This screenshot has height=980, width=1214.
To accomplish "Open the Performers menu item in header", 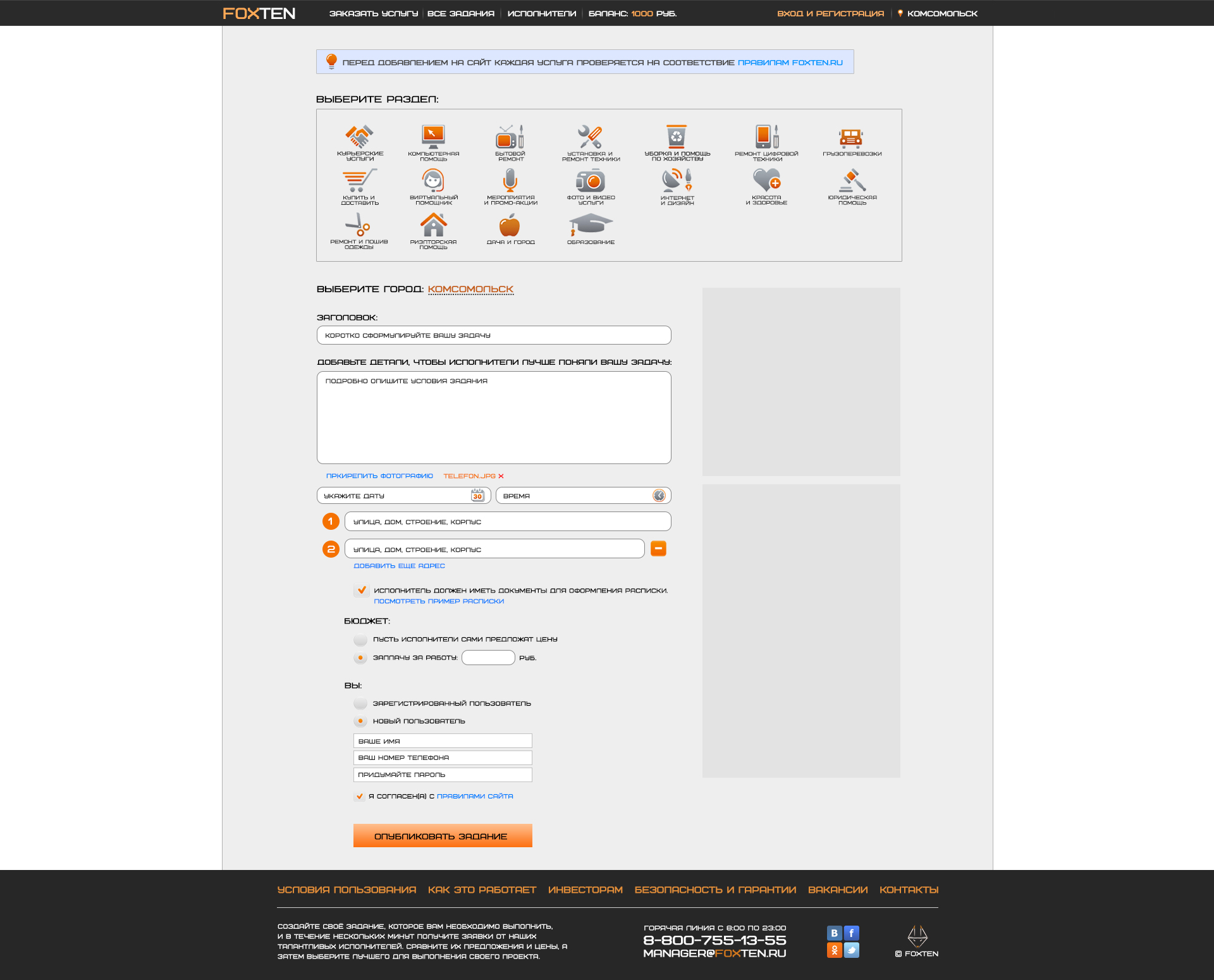I will click(541, 13).
